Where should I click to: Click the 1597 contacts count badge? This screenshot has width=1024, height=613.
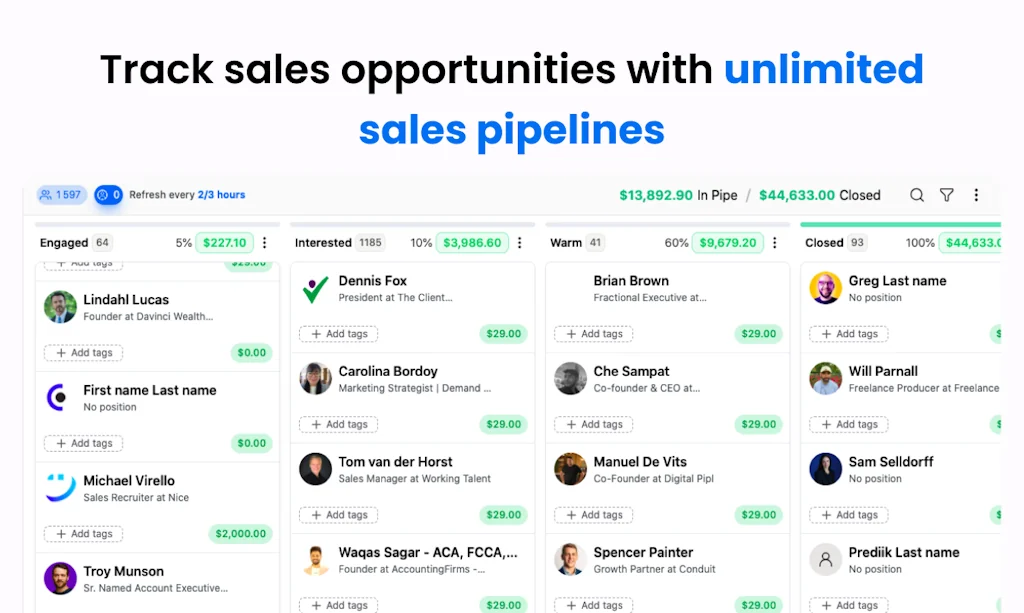coord(61,195)
